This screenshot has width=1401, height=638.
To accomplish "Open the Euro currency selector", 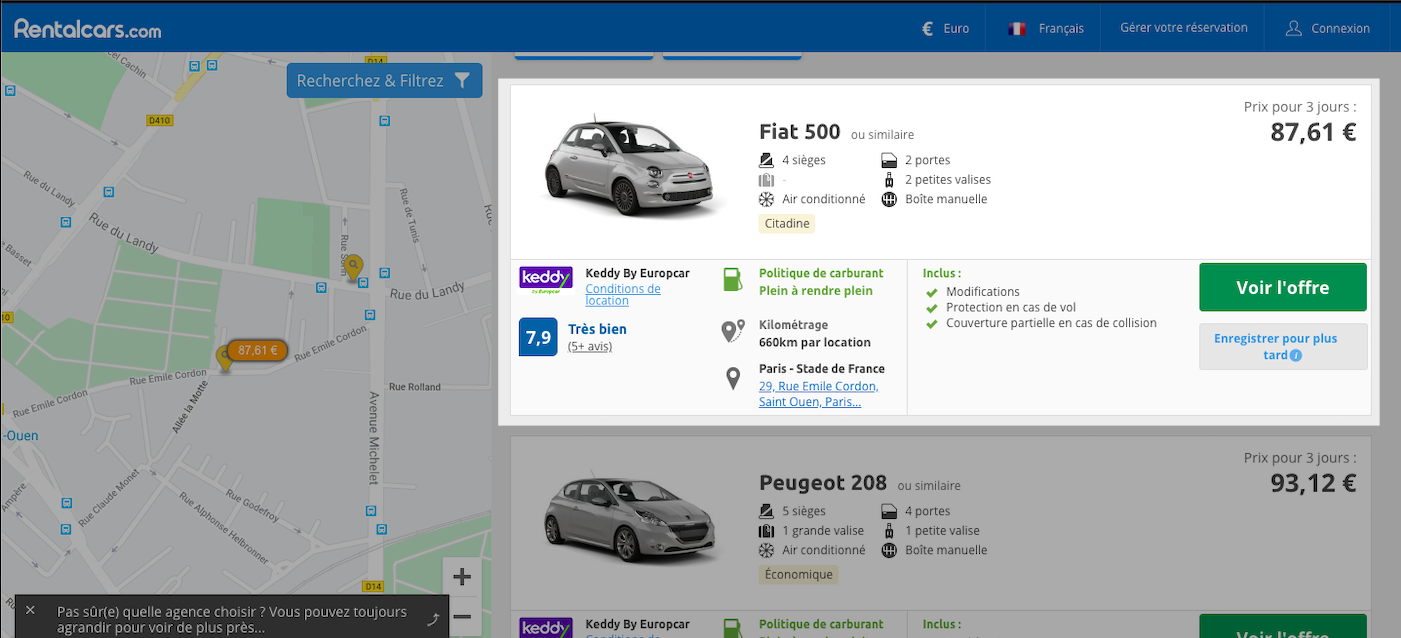I will pos(946,29).
